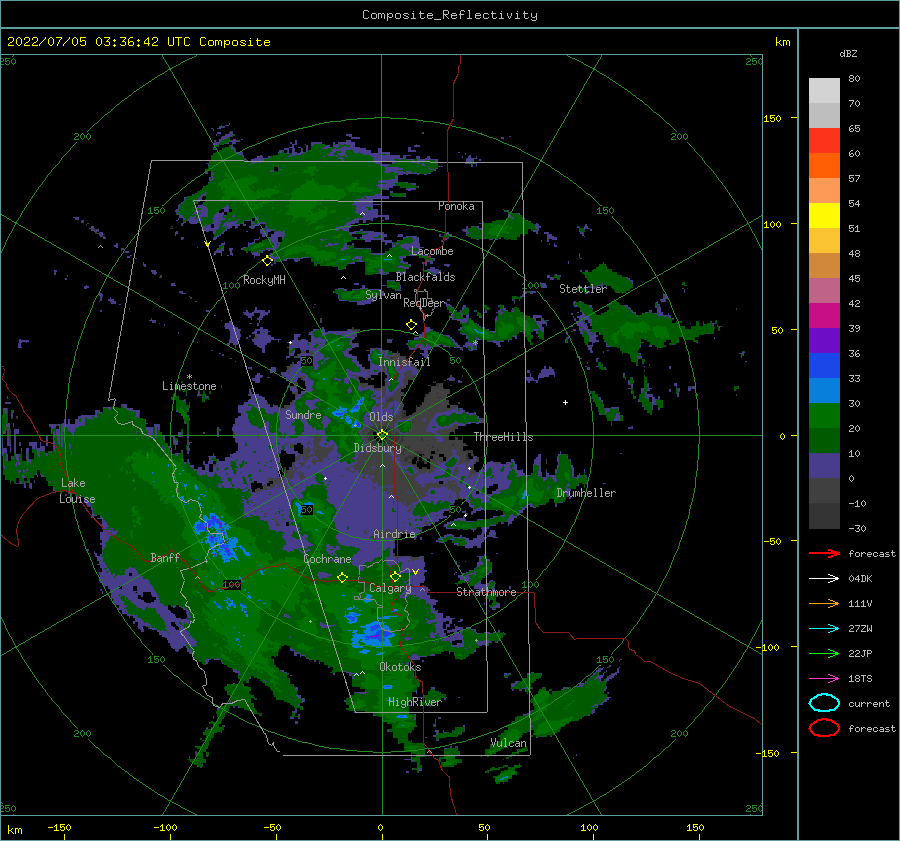Click the cyan 27ZW arrow in legend
Image resolution: width=900 pixels, height=841 pixels.
tap(824, 629)
